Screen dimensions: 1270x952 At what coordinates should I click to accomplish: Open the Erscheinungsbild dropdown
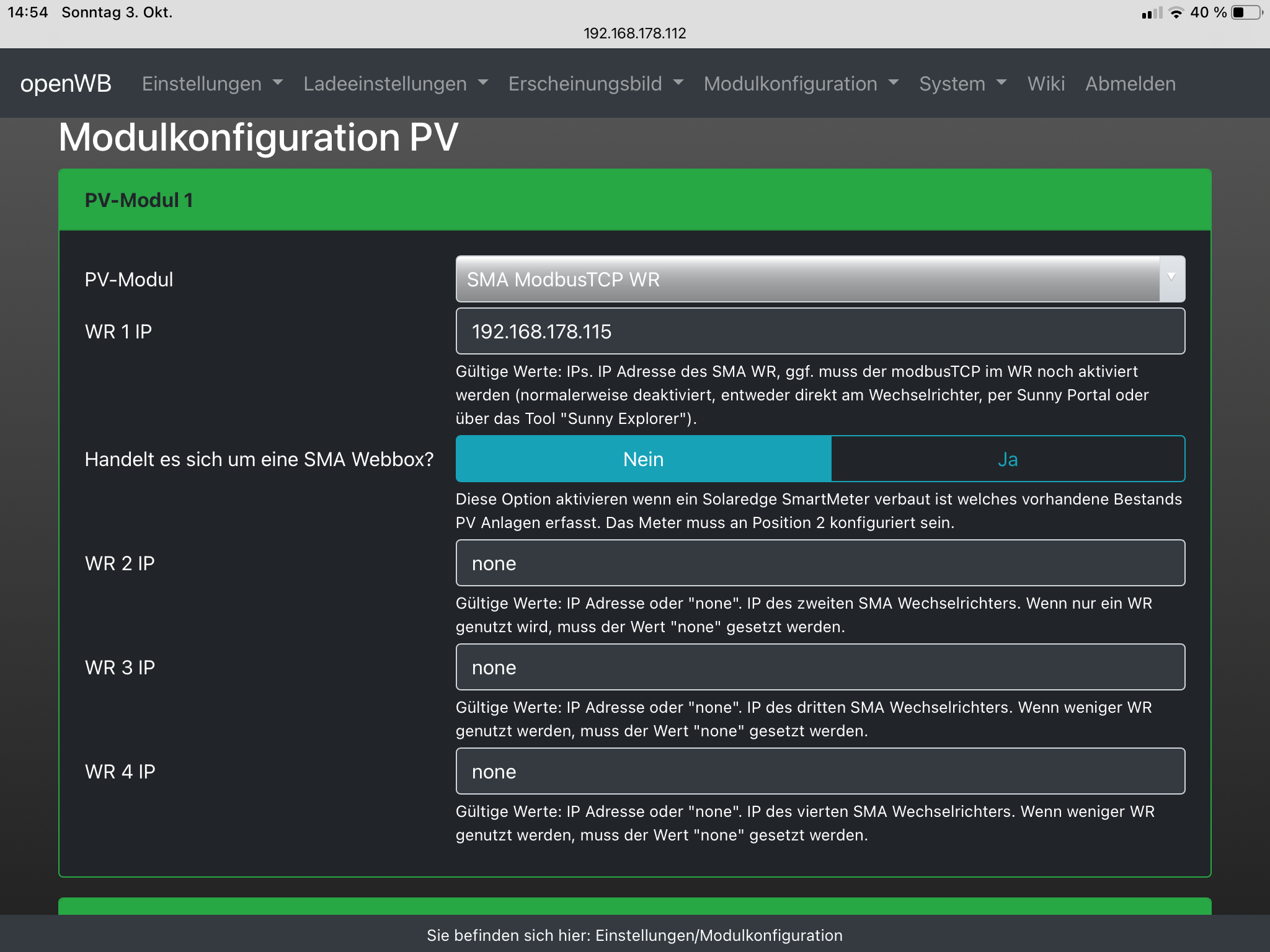click(595, 84)
